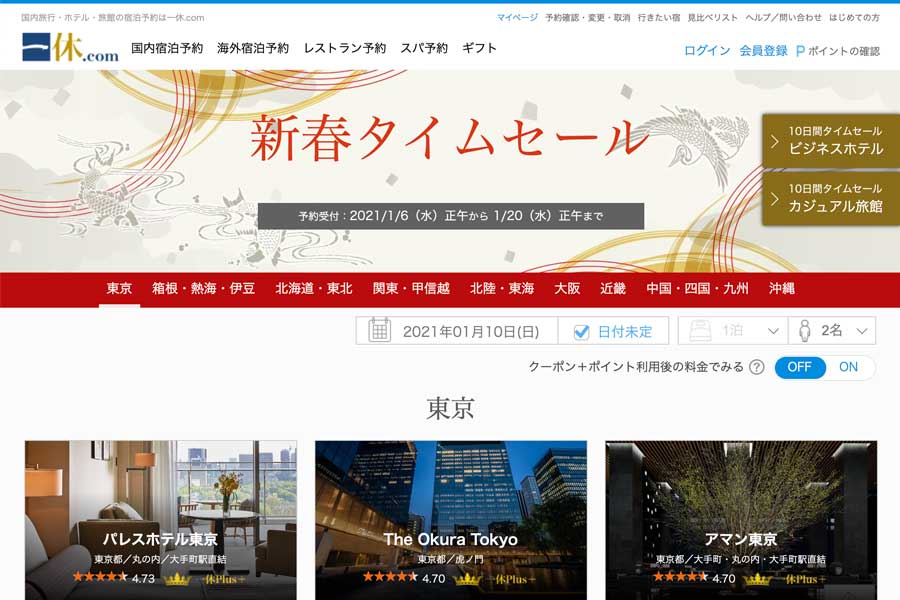This screenshot has width=900, height=600.
Task: Click the ログイン link
Action: click(707, 51)
